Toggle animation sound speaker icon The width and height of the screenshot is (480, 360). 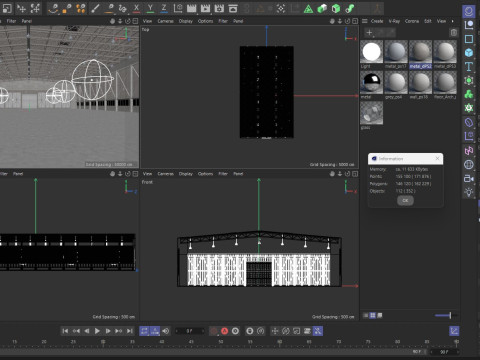pos(166,331)
